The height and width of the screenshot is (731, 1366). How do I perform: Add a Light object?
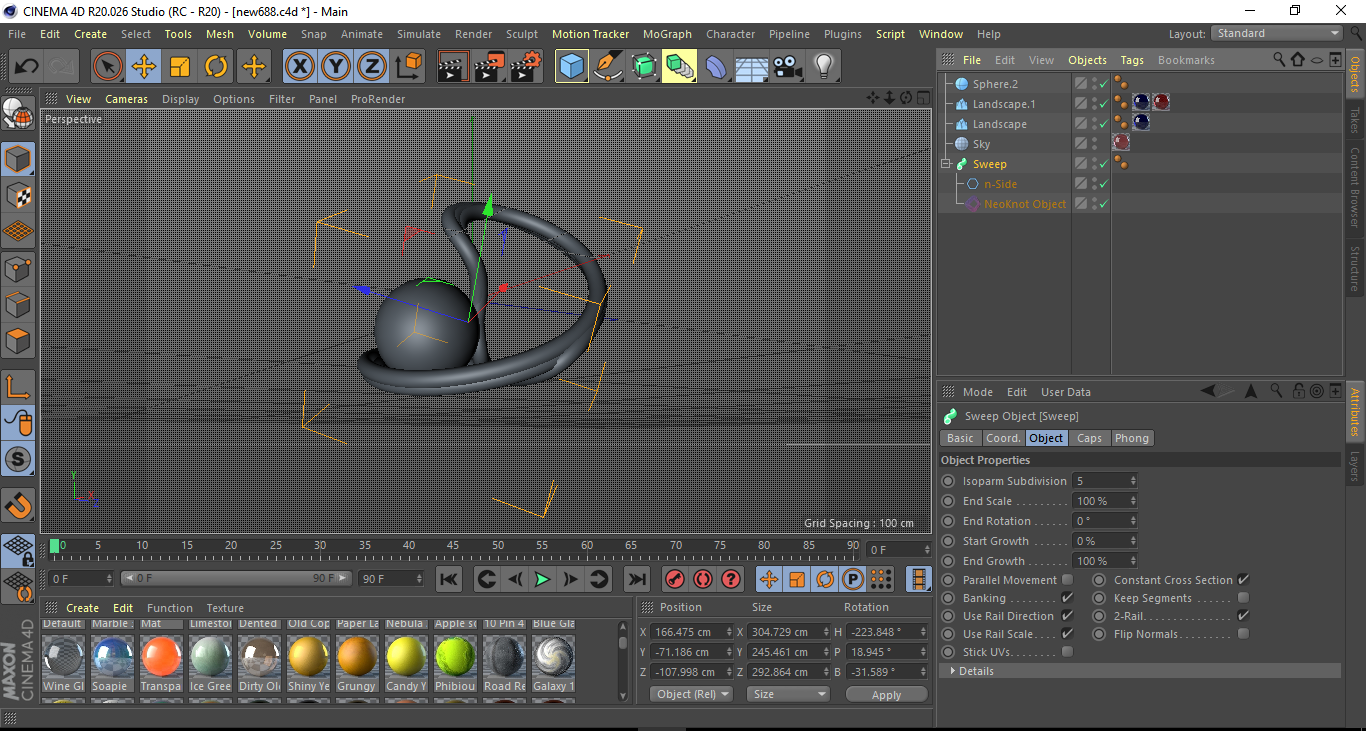824,67
